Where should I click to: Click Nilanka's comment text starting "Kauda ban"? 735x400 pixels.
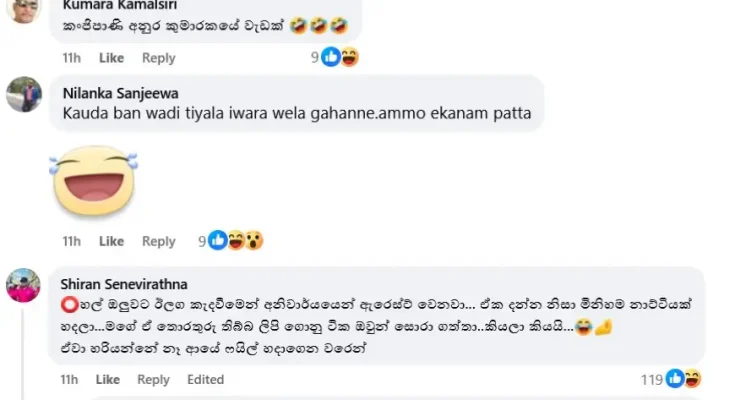point(296,116)
